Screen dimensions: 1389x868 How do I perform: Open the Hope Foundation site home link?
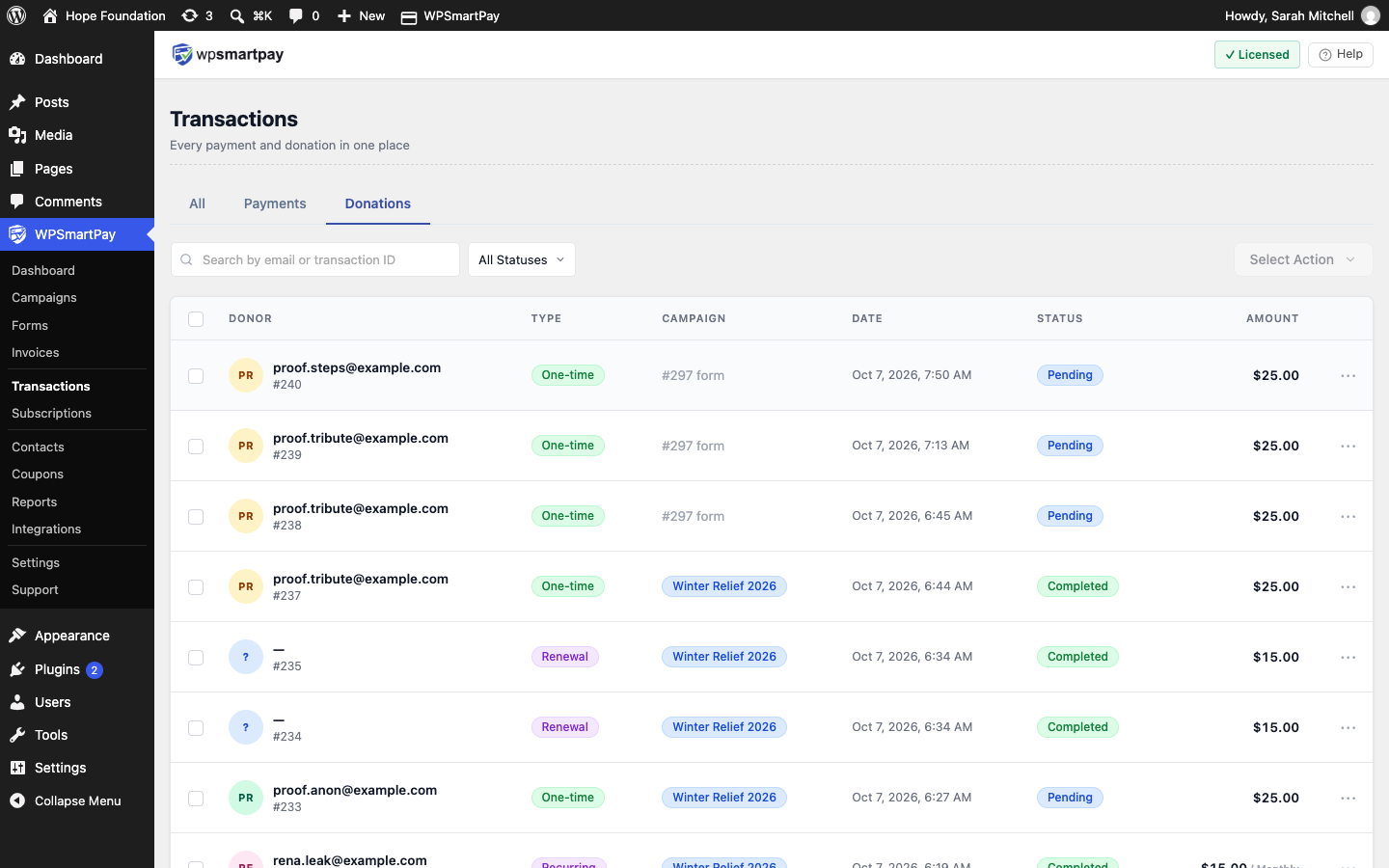pos(104,15)
